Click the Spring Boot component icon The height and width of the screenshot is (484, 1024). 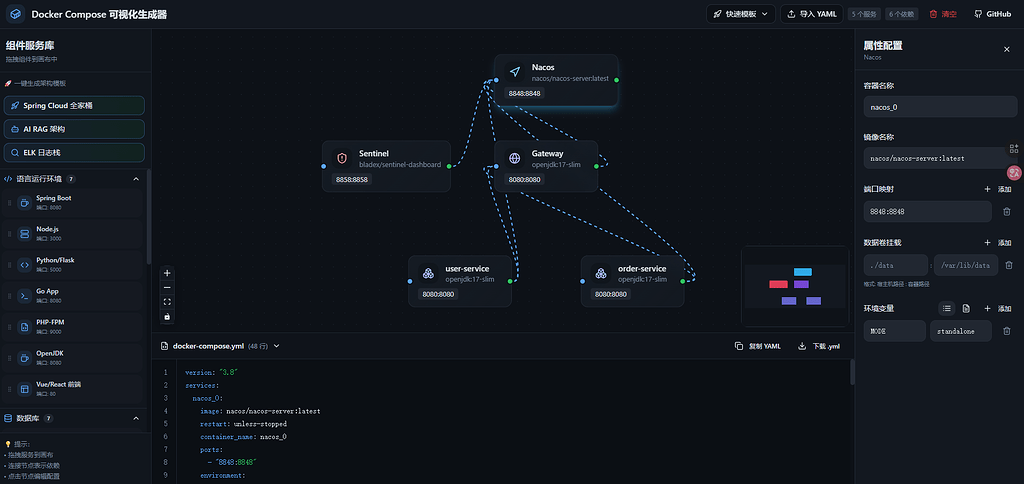[x=24, y=202]
